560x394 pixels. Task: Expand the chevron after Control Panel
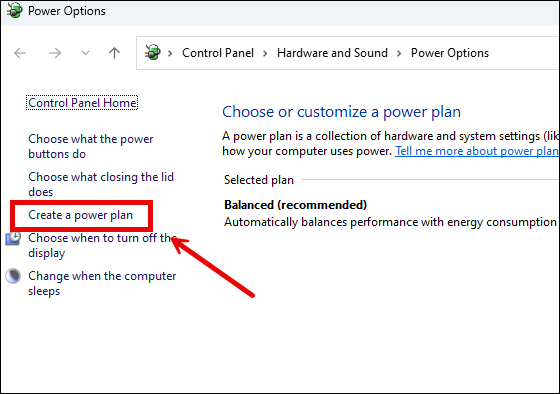(265, 54)
